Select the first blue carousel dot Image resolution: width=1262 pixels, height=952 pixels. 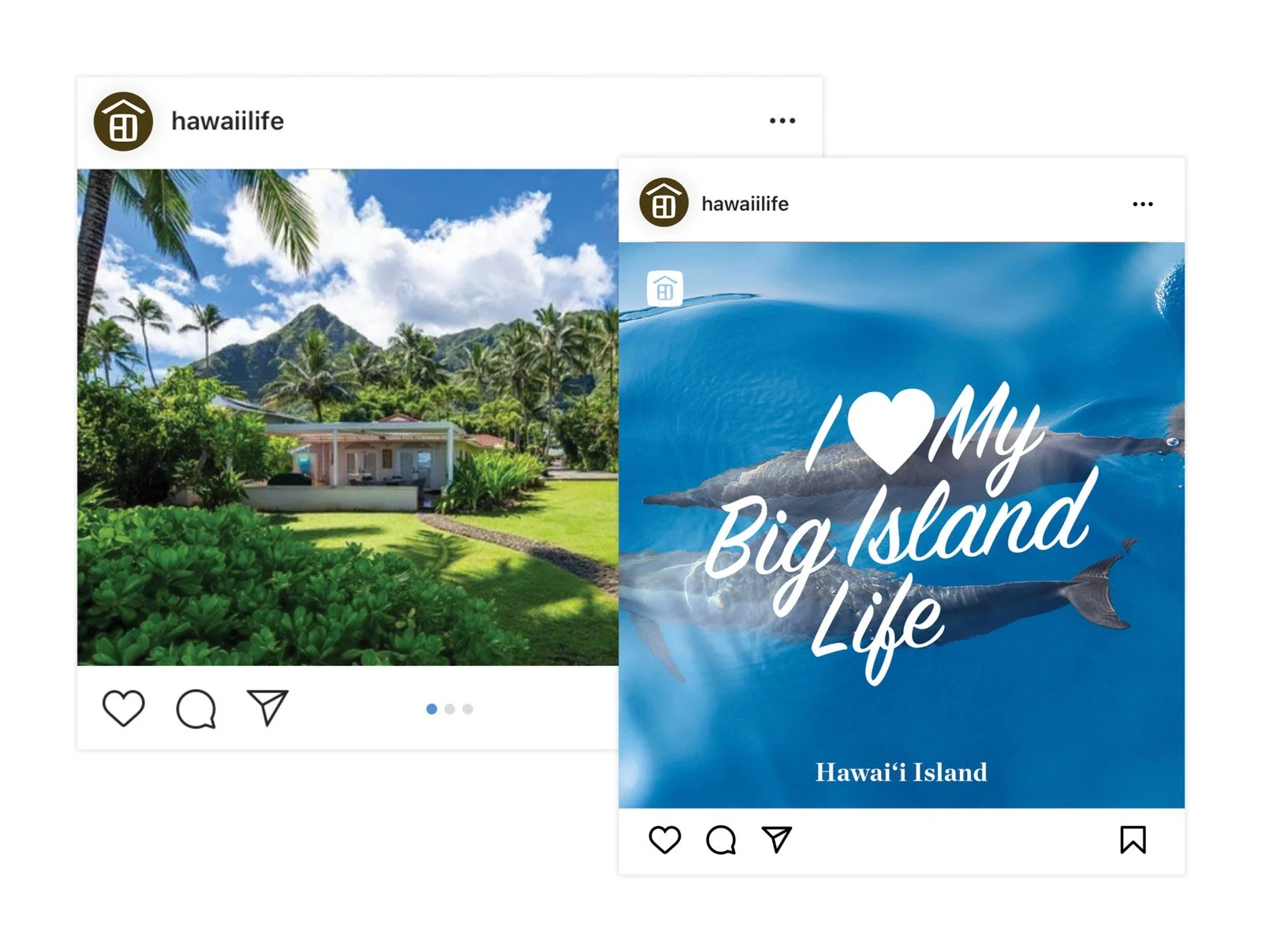tap(431, 709)
